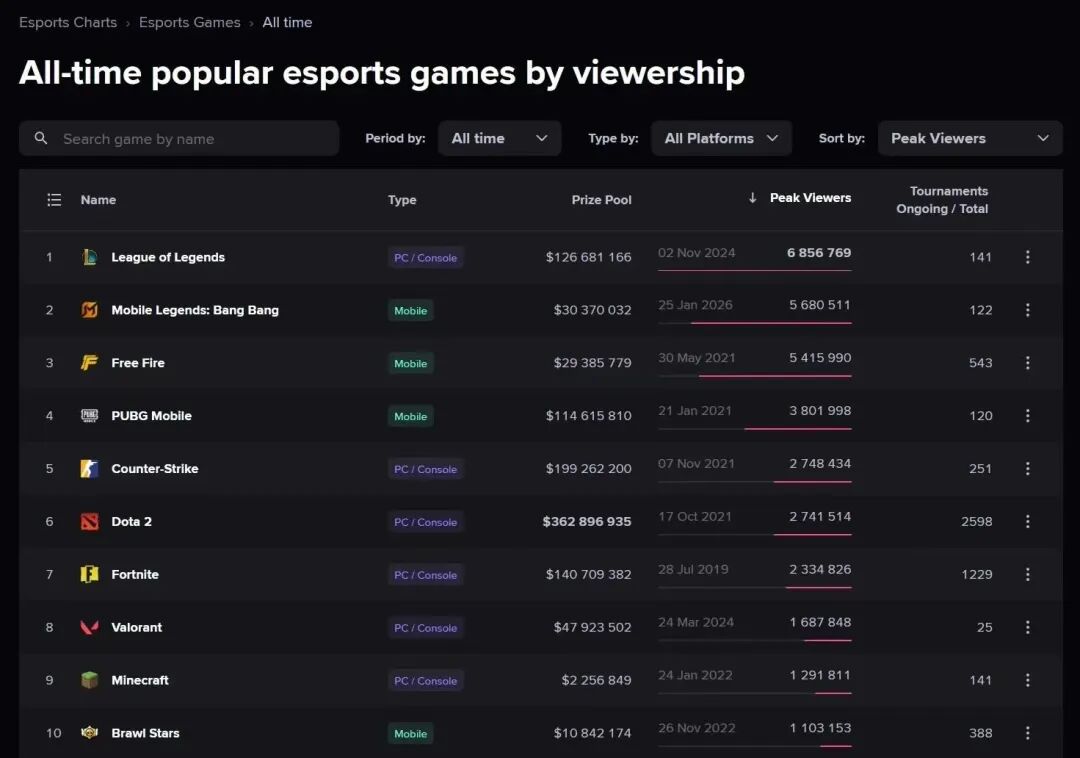The height and width of the screenshot is (758, 1080).
Task: Click the Mobile type tag for Brawl Stars
Action: pos(411,734)
